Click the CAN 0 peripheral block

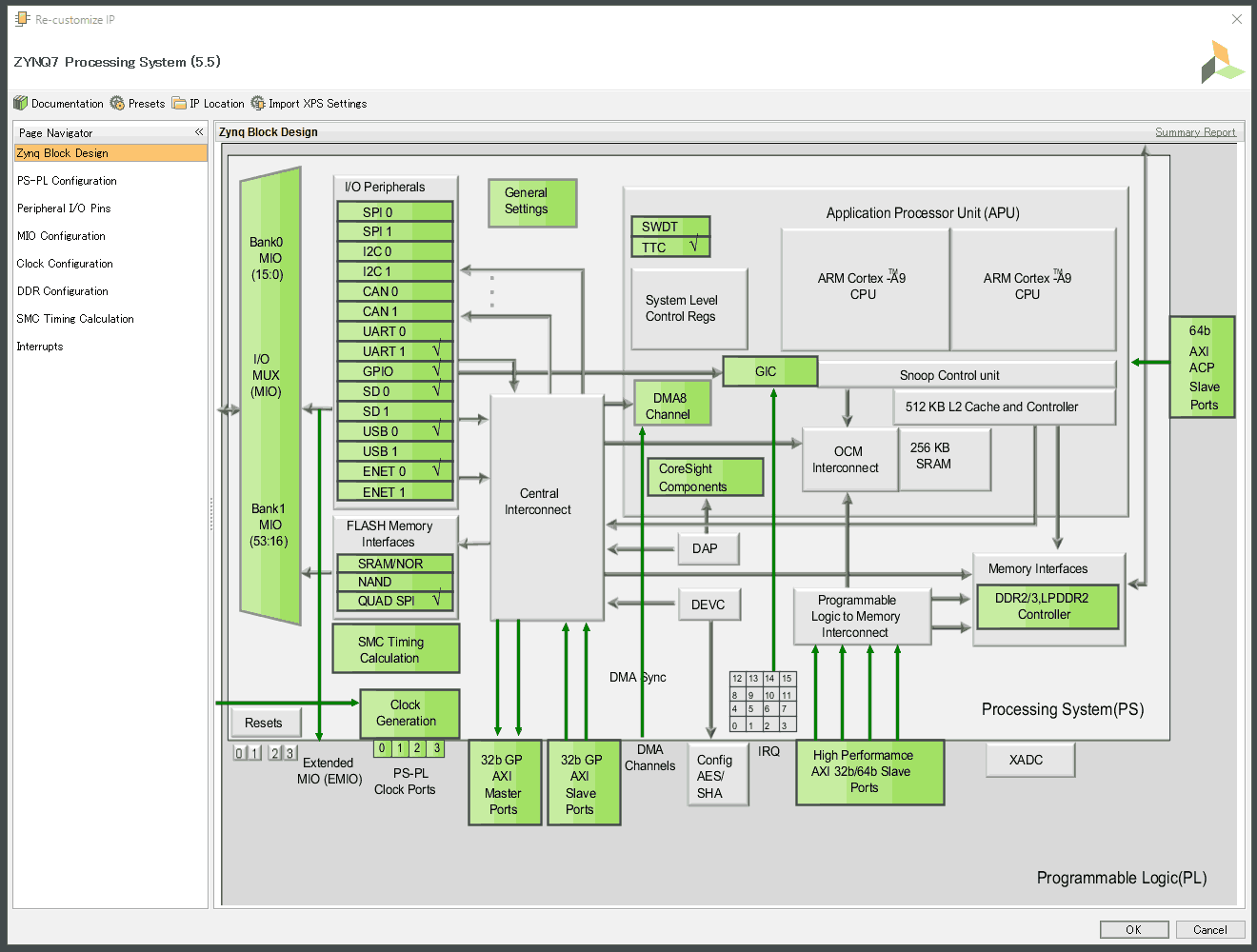pyautogui.click(x=395, y=291)
